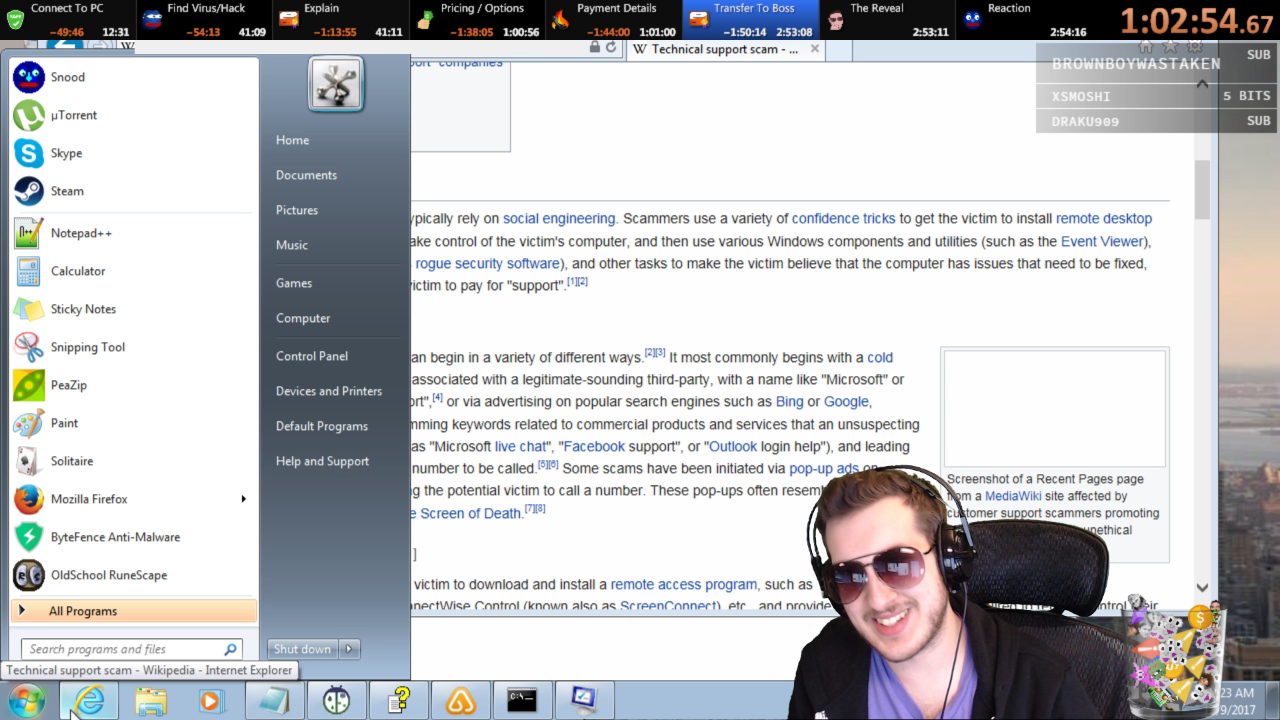Image resolution: width=1280 pixels, height=720 pixels.
Task: Click the Shut down button
Action: (302, 649)
